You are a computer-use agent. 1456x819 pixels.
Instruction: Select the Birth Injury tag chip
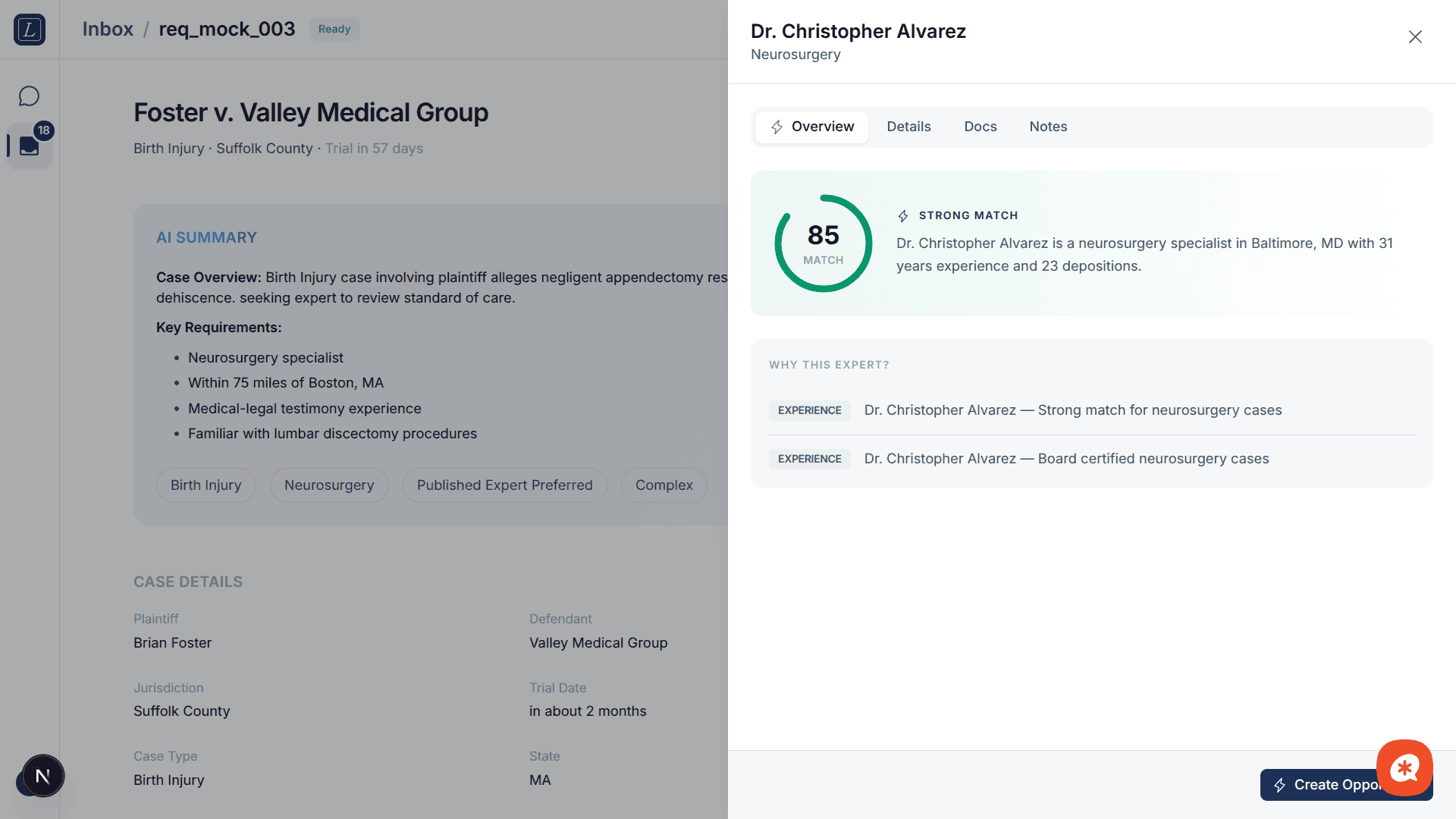(x=206, y=485)
